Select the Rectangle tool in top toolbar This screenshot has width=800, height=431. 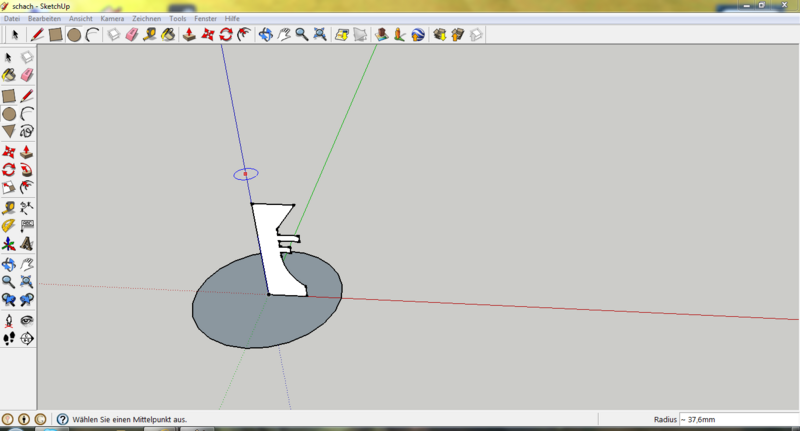tap(56, 35)
